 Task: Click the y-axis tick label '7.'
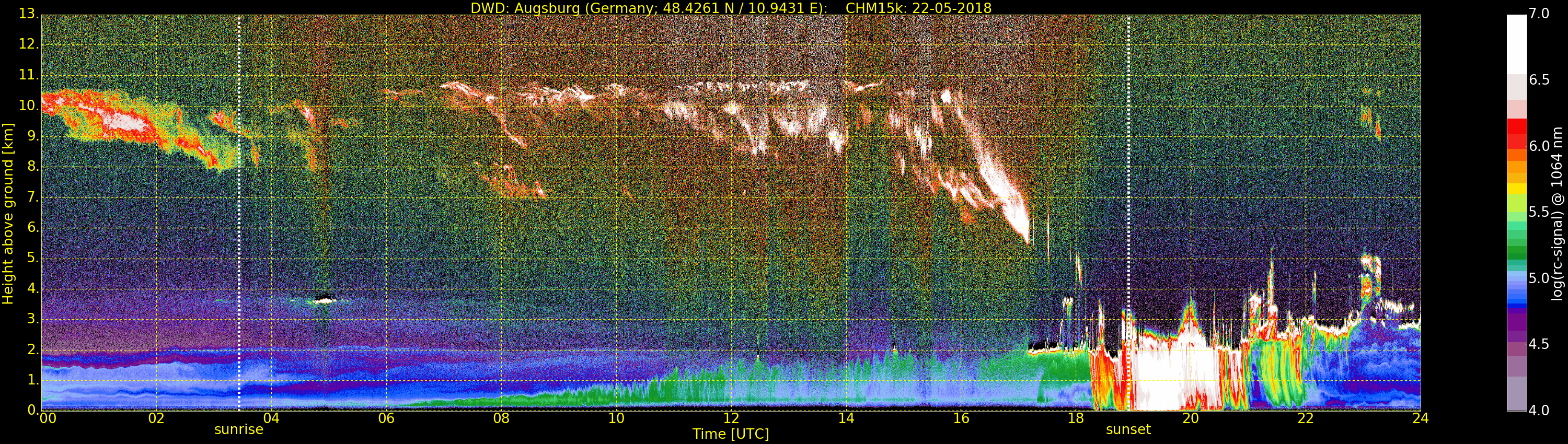coord(33,196)
